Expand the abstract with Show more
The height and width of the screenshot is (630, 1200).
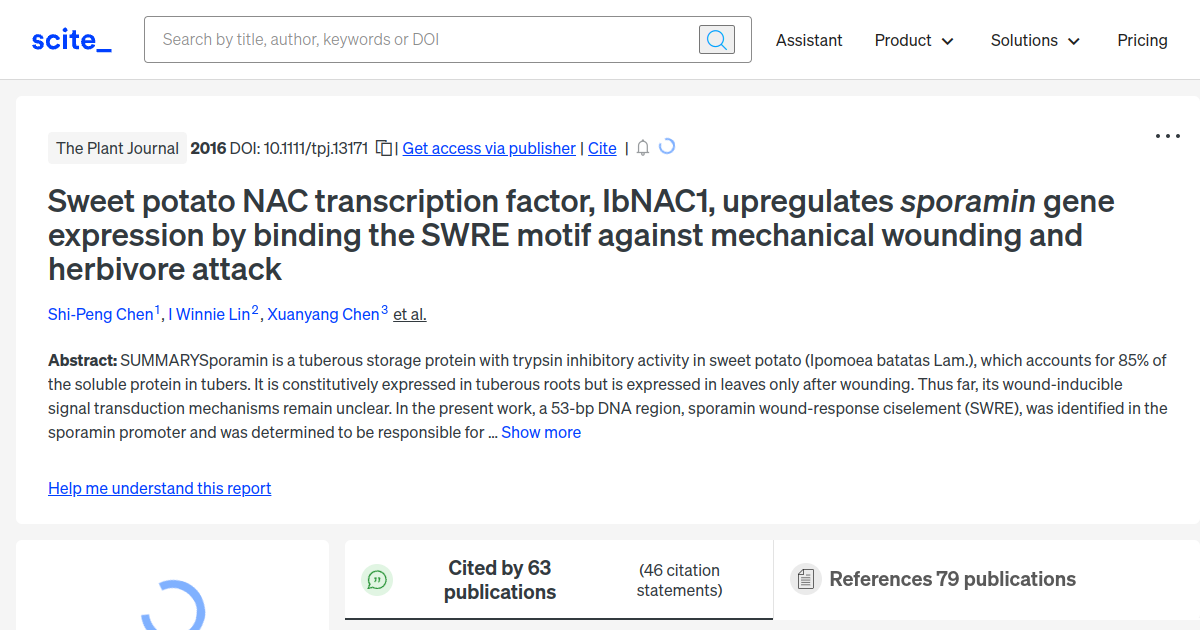541,432
